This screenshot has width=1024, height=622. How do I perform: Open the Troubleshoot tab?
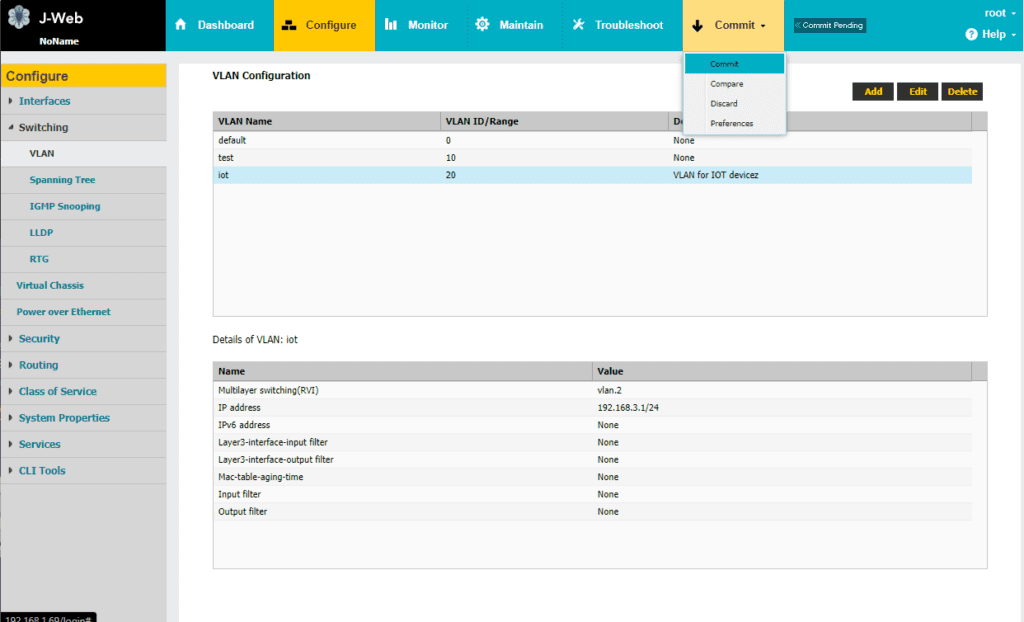click(x=622, y=25)
